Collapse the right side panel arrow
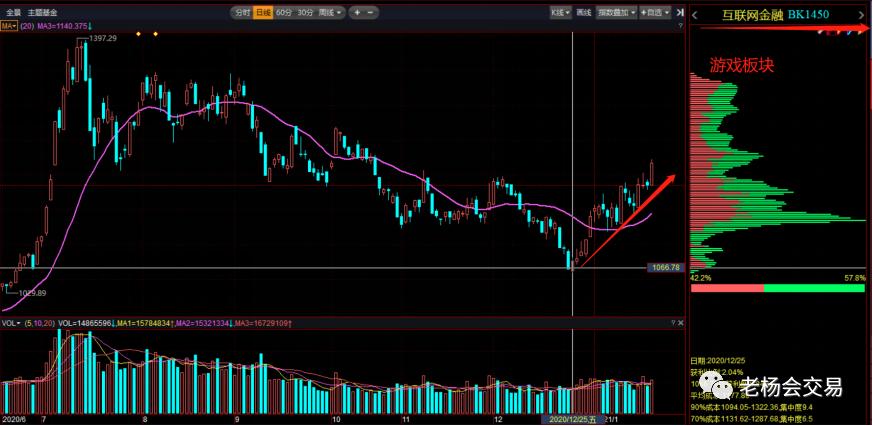This screenshot has height=426, width=873. (680, 12)
